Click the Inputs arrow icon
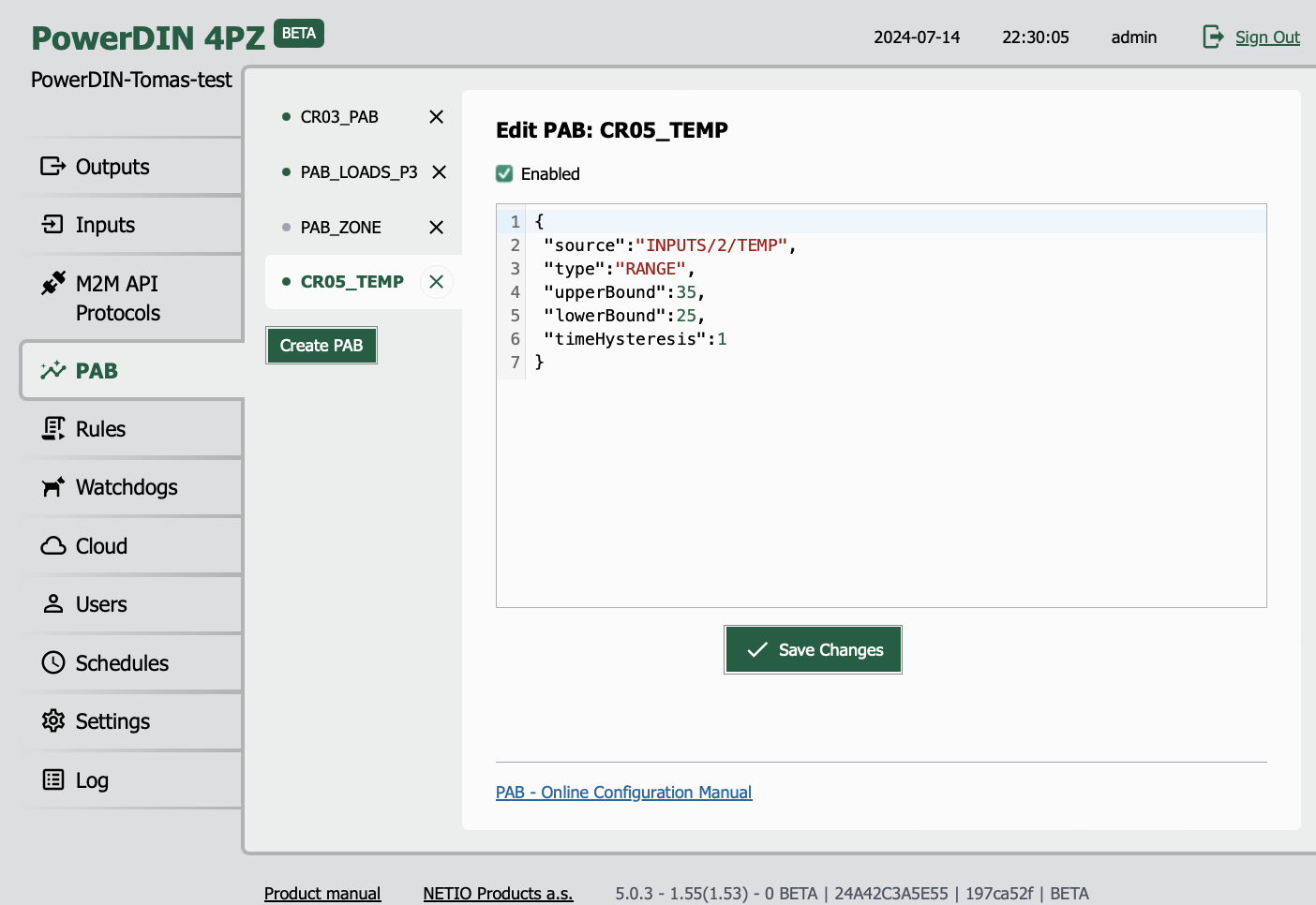 (53, 225)
